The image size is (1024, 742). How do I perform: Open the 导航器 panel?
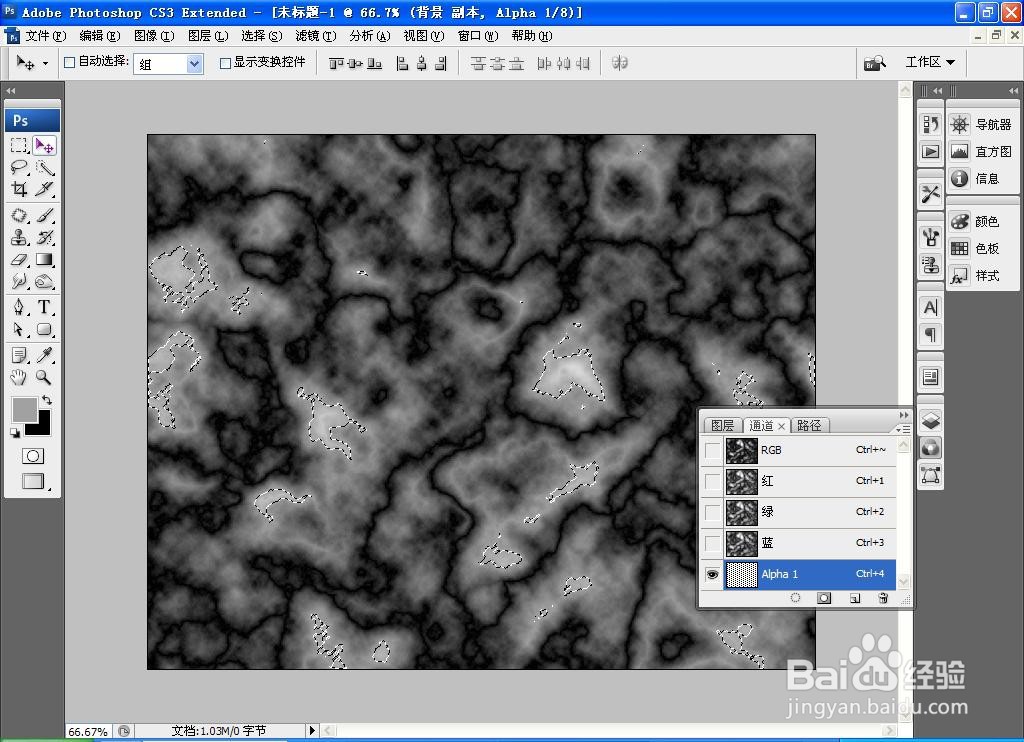tap(982, 124)
